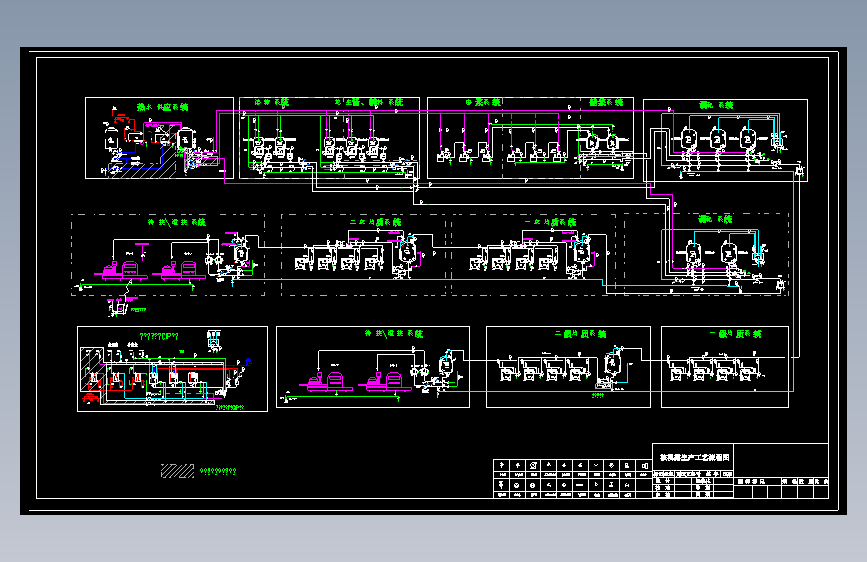
Task: Select leftmost magenta filling machine in the middle-left dashed box
Action: tap(120, 269)
